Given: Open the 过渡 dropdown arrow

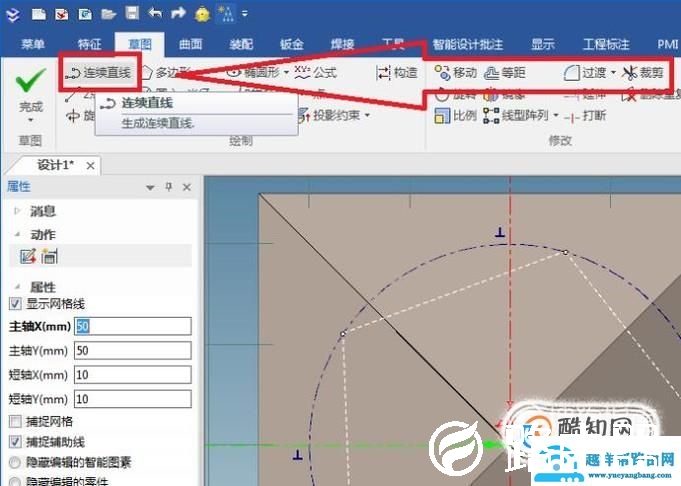Looking at the screenshot, I should pyautogui.click(x=613, y=72).
